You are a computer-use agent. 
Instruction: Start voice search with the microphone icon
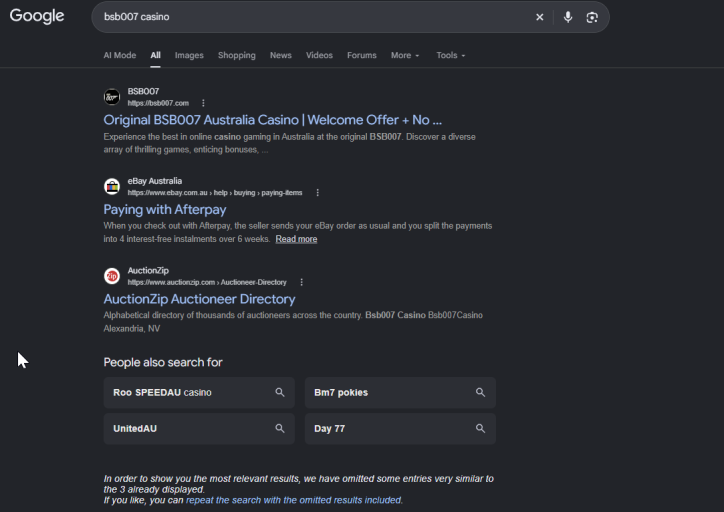[568, 17]
